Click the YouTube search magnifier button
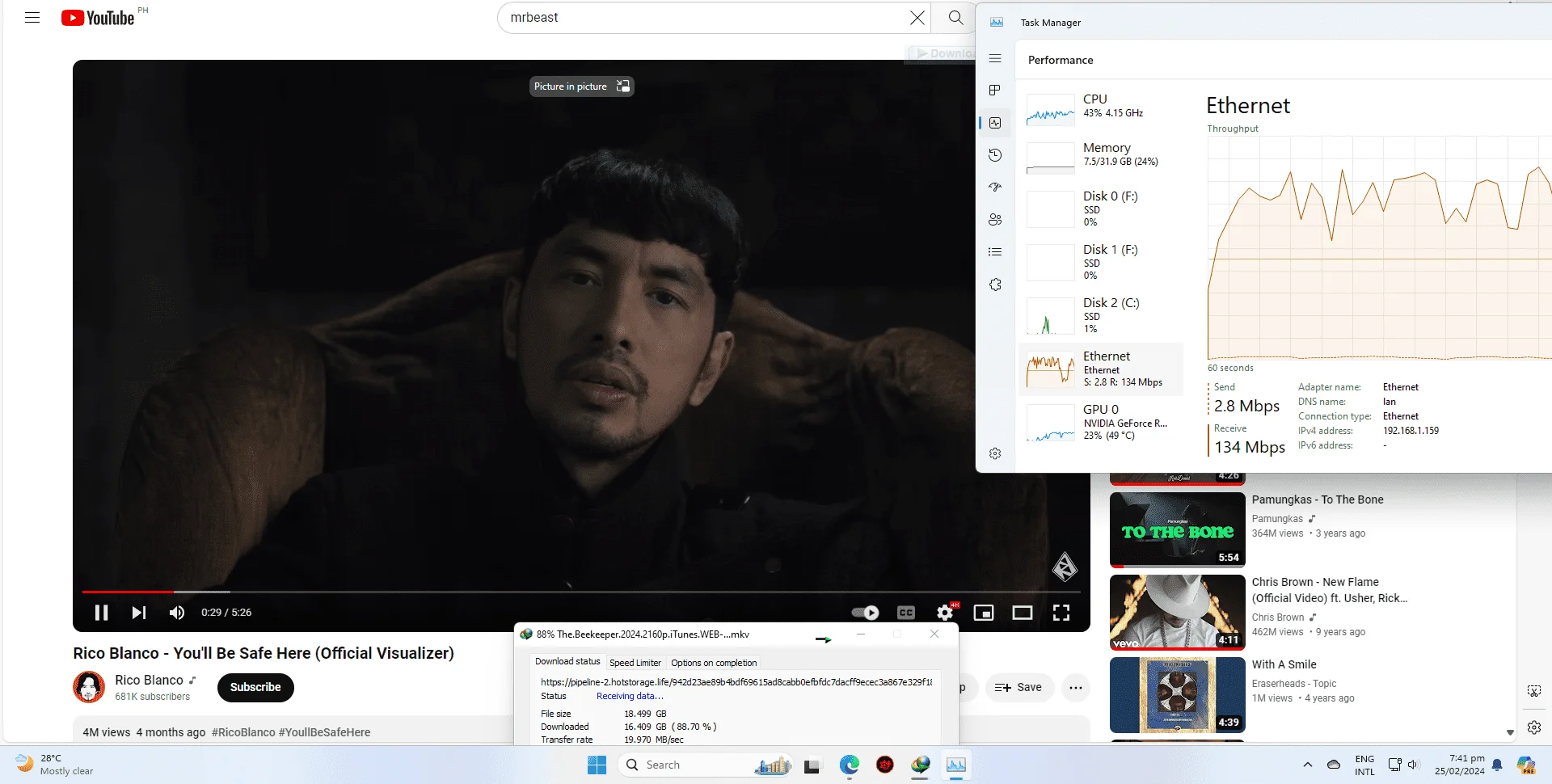1552x784 pixels. pos(955,18)
